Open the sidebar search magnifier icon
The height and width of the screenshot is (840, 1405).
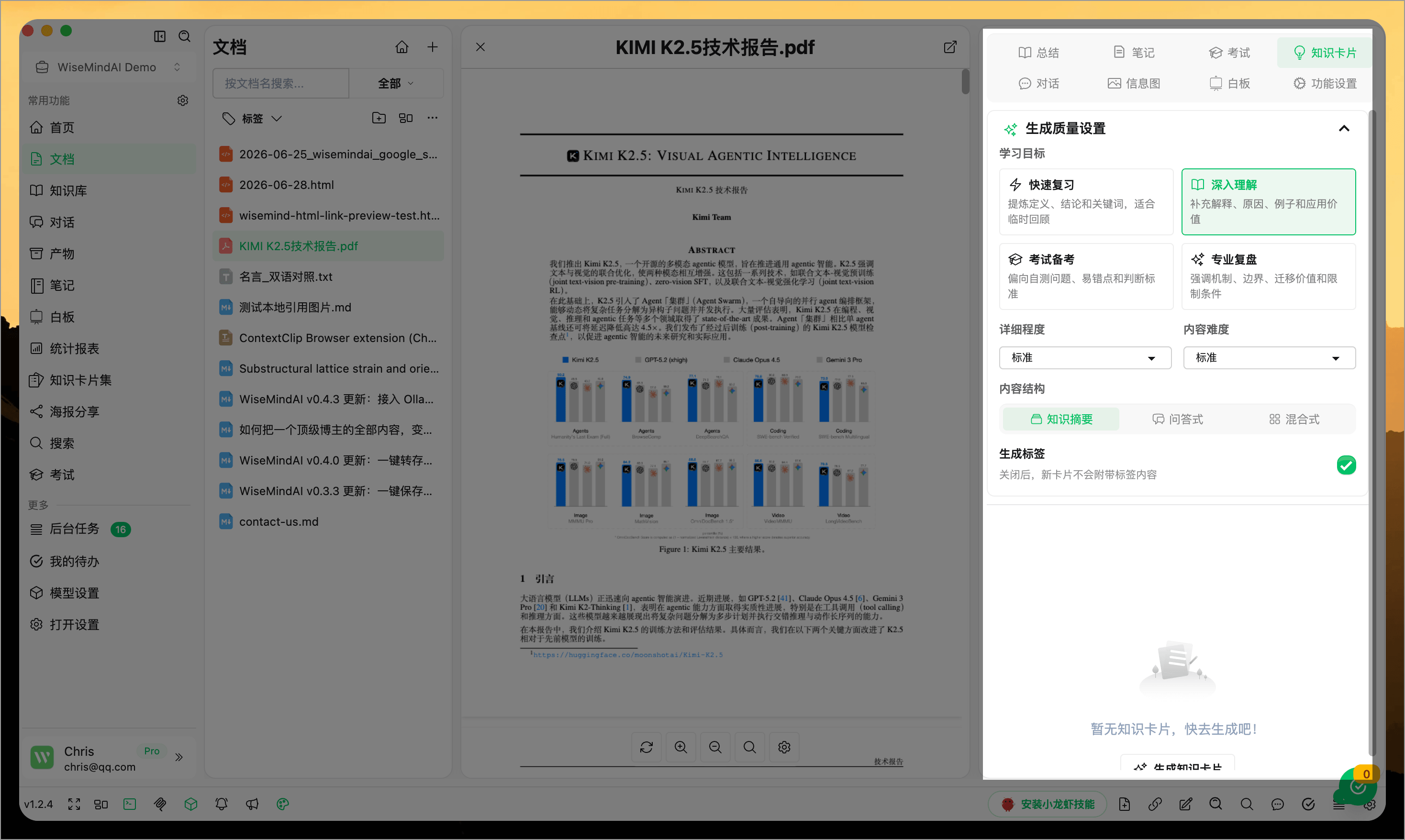[185, 36]
